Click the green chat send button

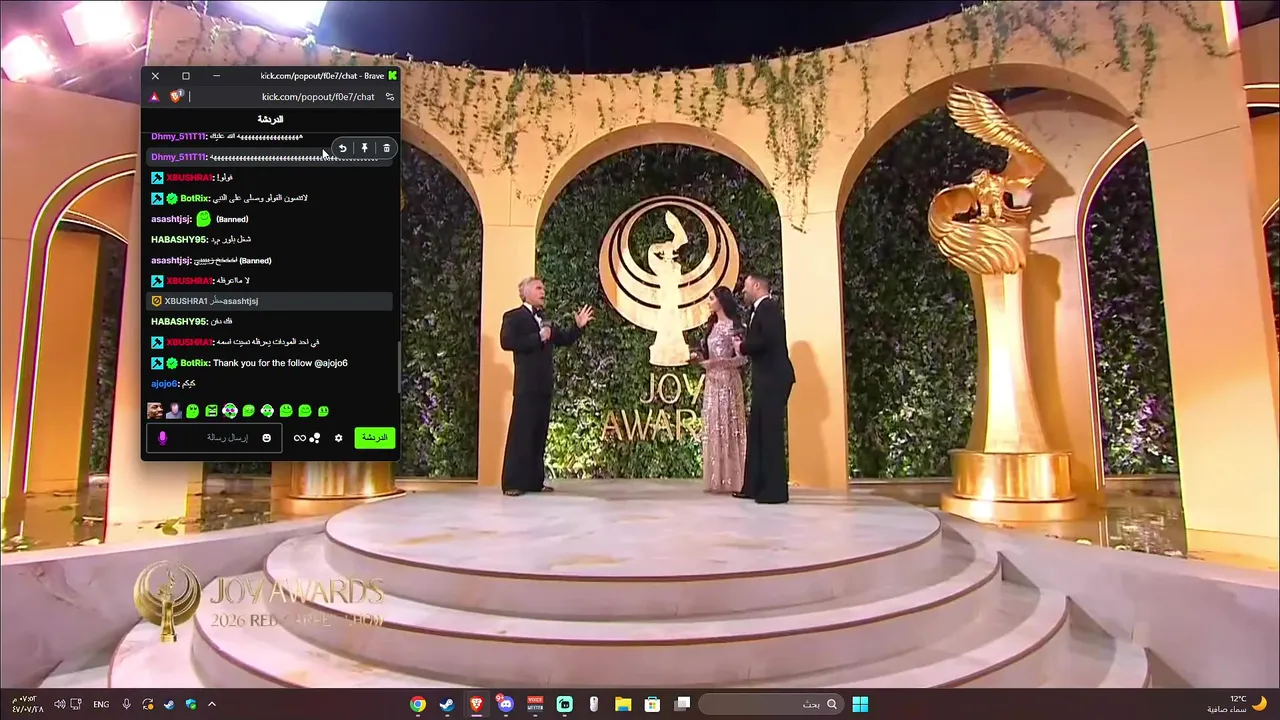375,438
